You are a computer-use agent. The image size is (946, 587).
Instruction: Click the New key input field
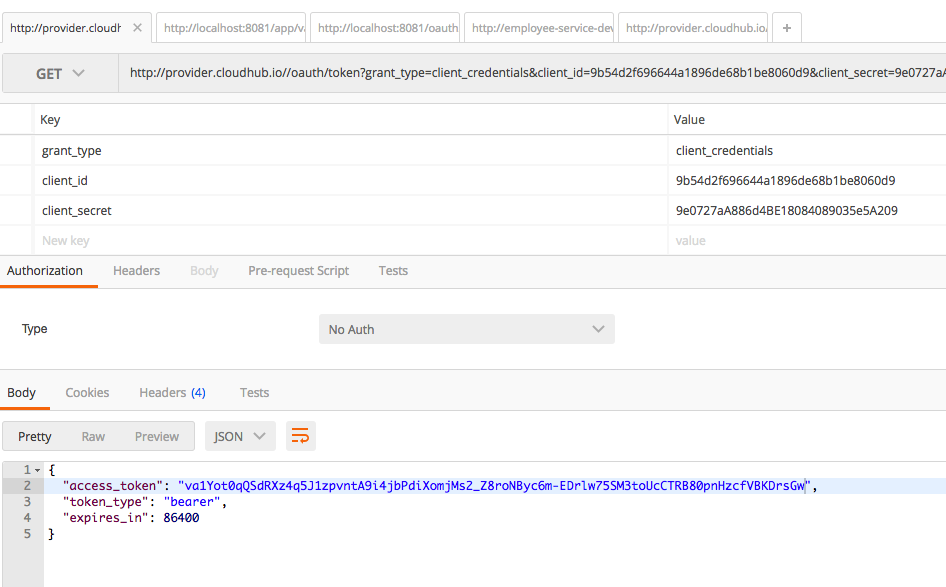(350, 240)
